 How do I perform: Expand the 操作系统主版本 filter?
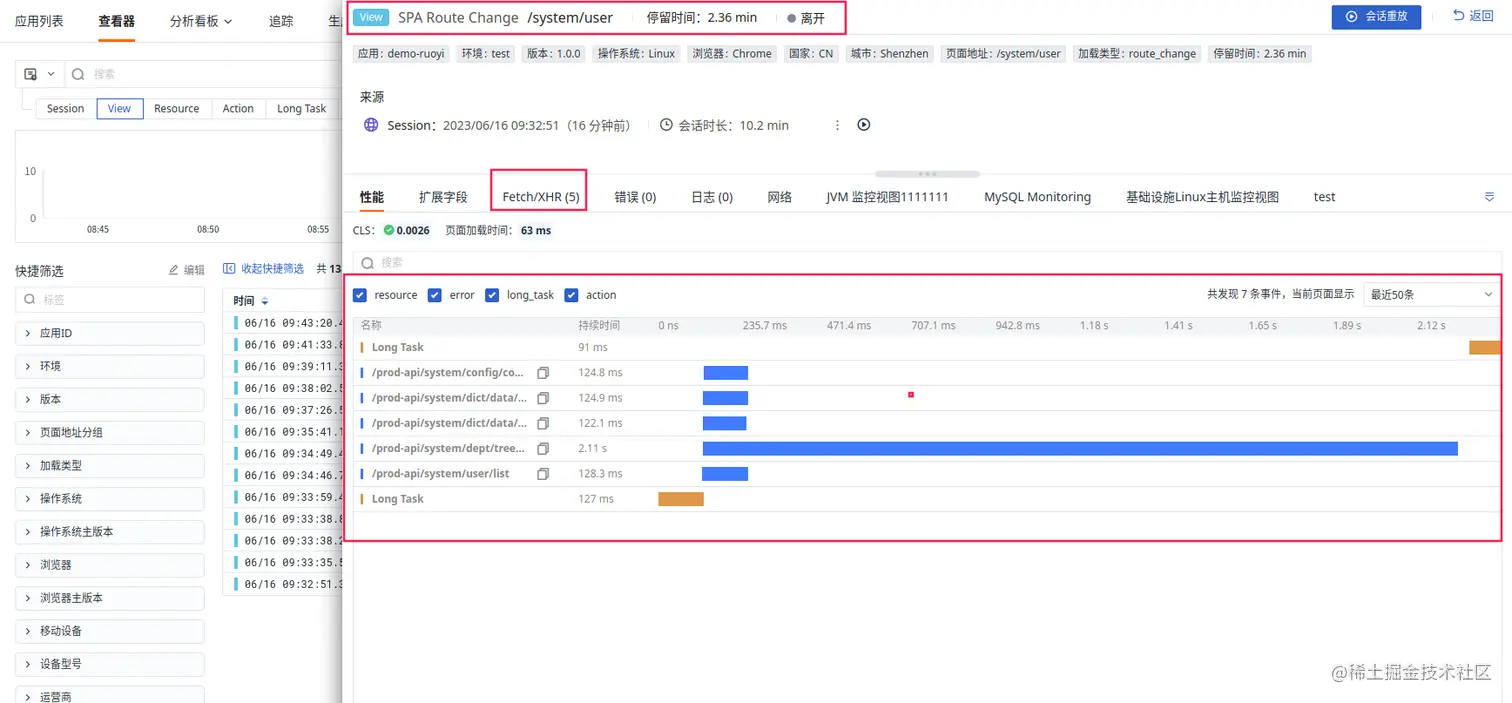coord(110,531)
